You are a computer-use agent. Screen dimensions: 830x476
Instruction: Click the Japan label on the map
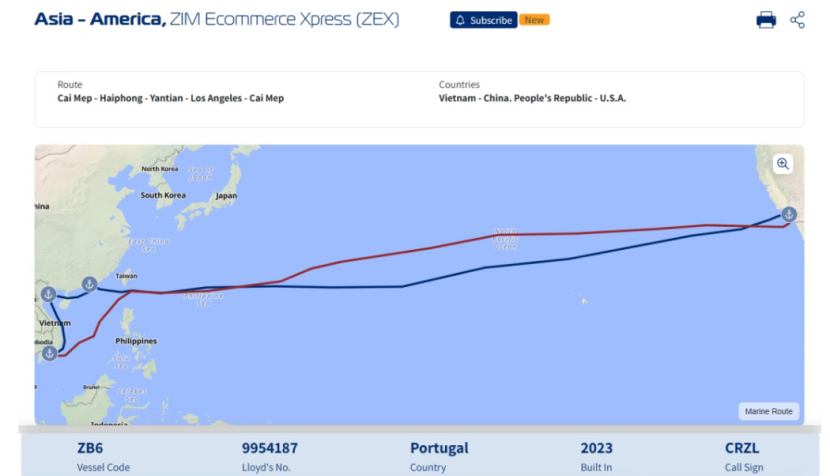[226, 196]
